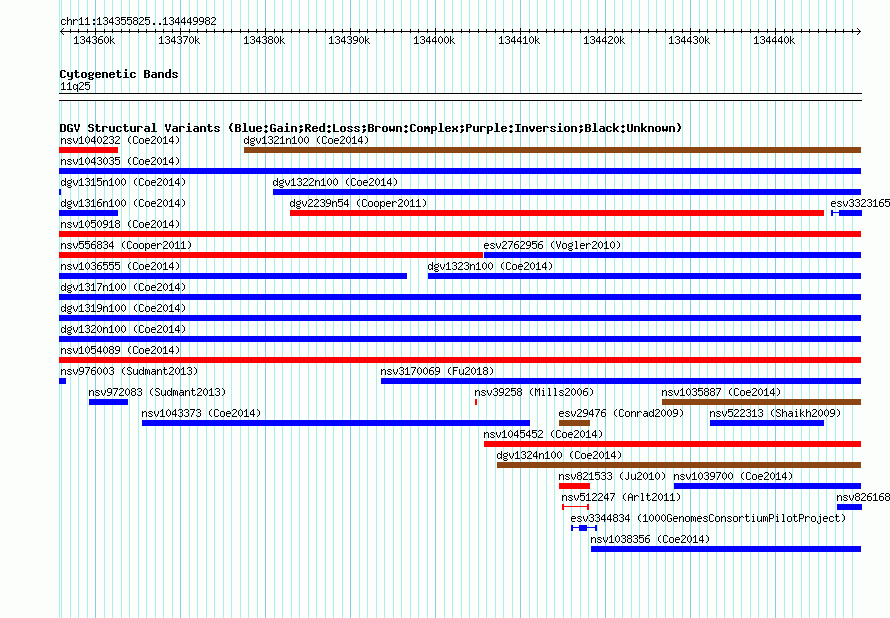Viewport: 890px width, 618px height.
Task: Click the dgv1323n100 (Coe2014) label
Action: [490, 266]
